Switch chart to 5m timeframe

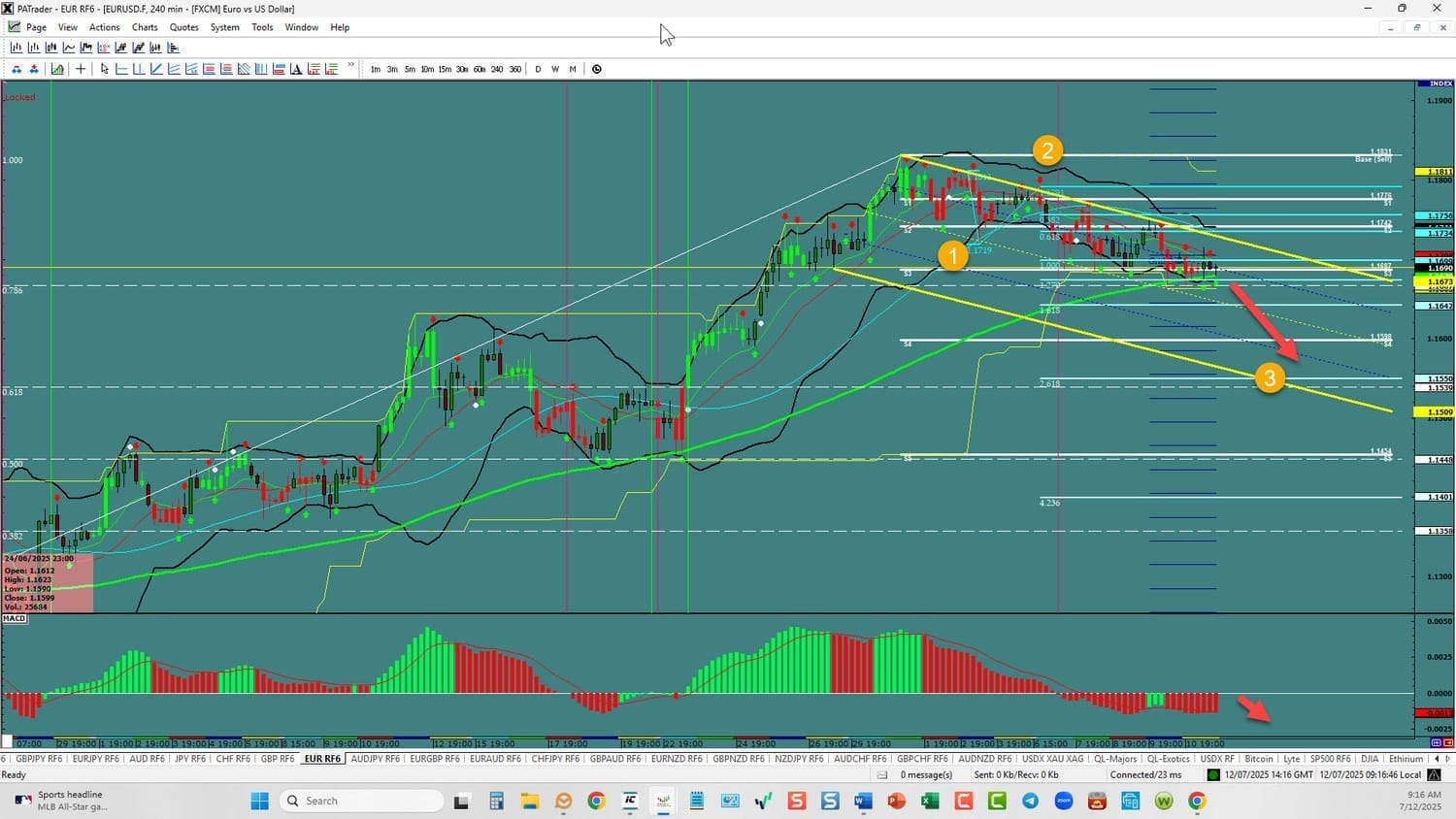click(x=410, y=69)
